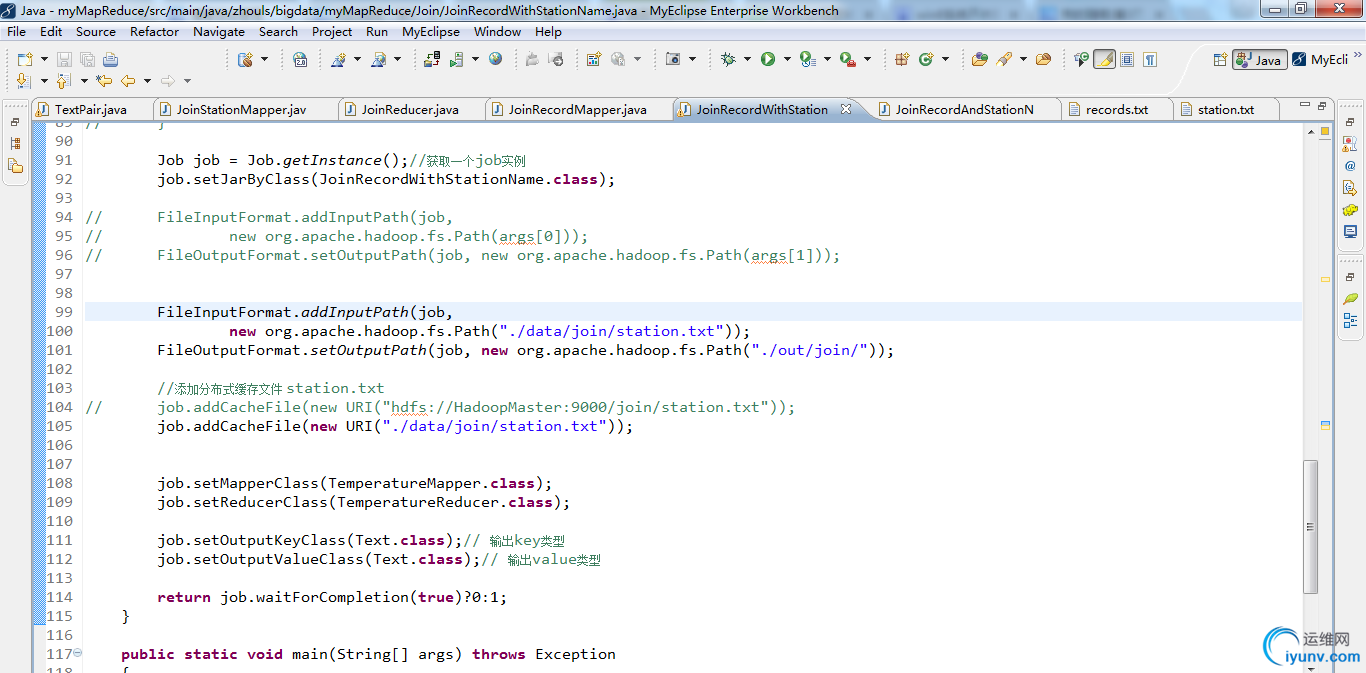Click line 105 job.addCacheFile code line
The width and height of the screenshot is (1366, 673).
pos(395,426)
